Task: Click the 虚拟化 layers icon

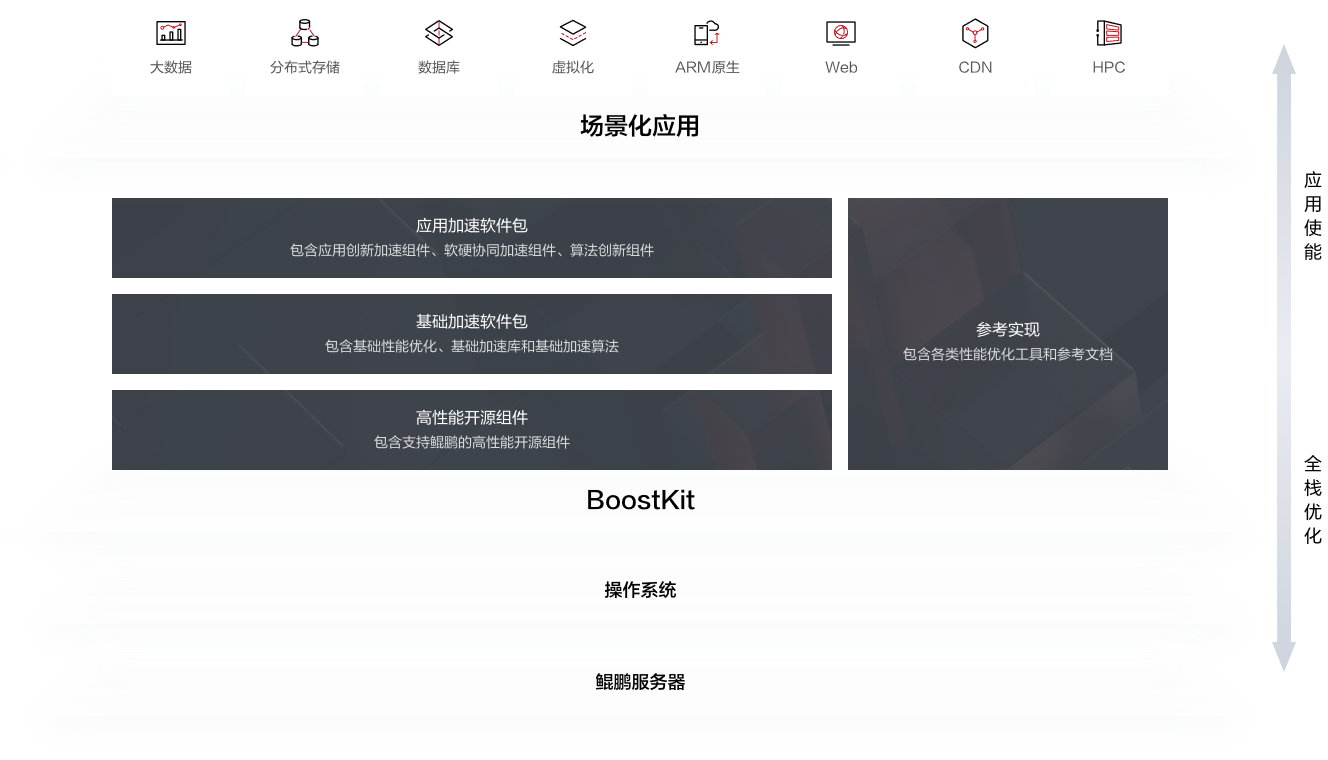Action: click(573, 33)
